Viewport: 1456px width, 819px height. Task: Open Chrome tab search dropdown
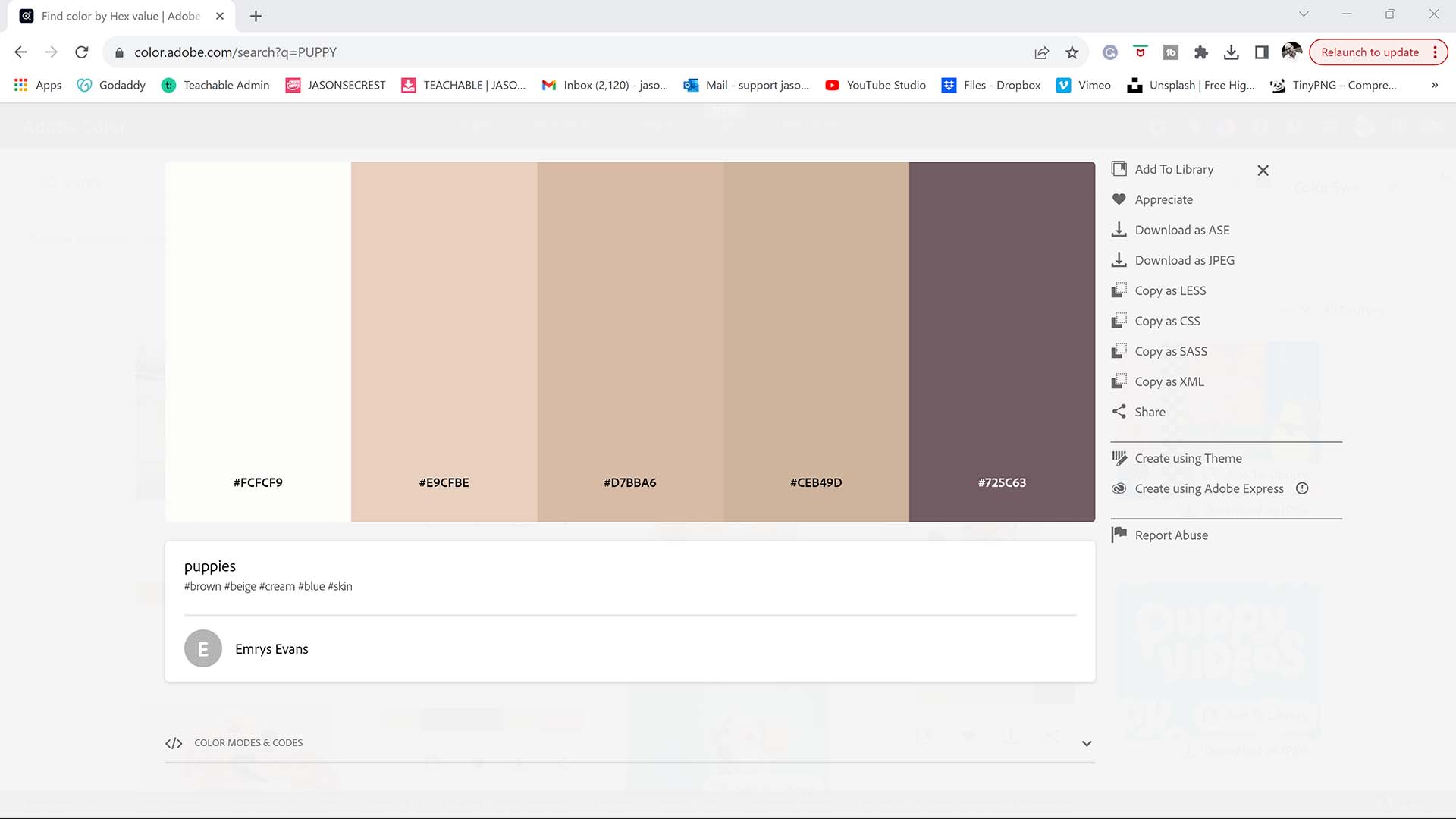point(1304,14)
